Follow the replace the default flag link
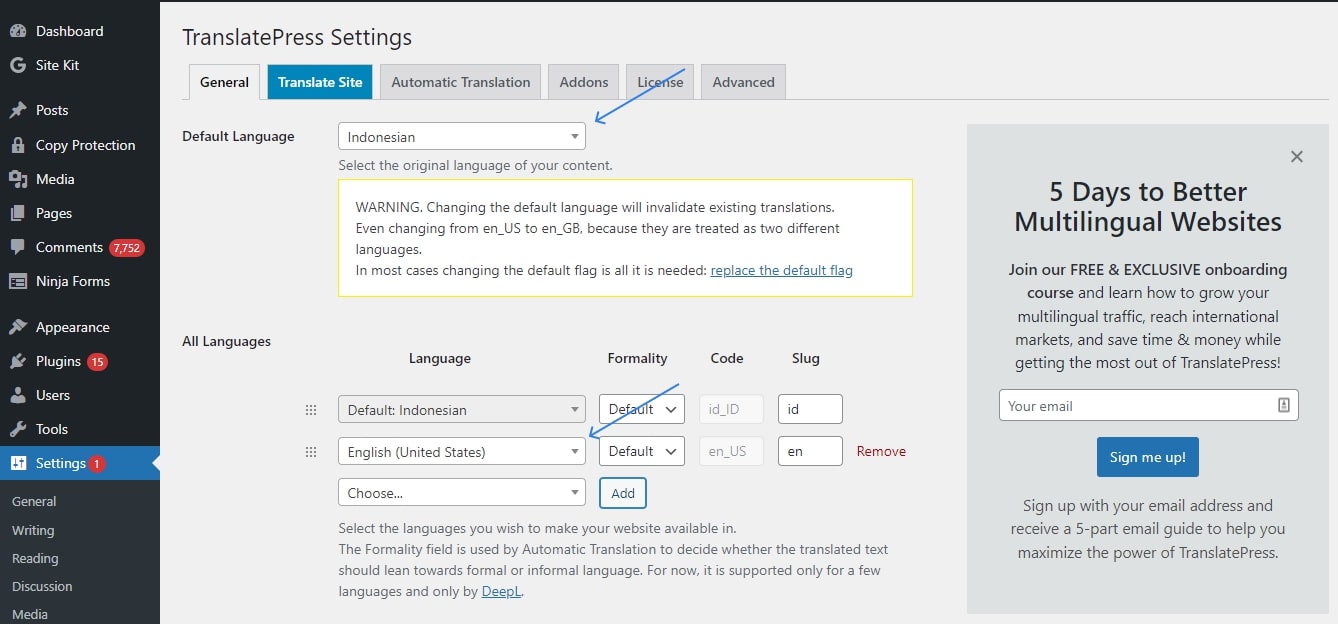Viewport: 1338px width, 624px height. (781, 270)
